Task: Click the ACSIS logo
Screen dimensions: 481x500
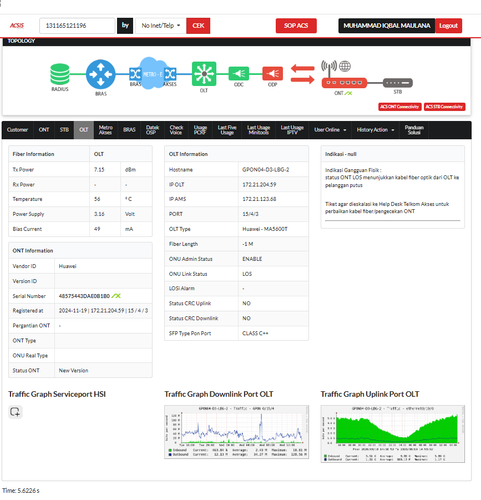Action: tap(17, 26)
